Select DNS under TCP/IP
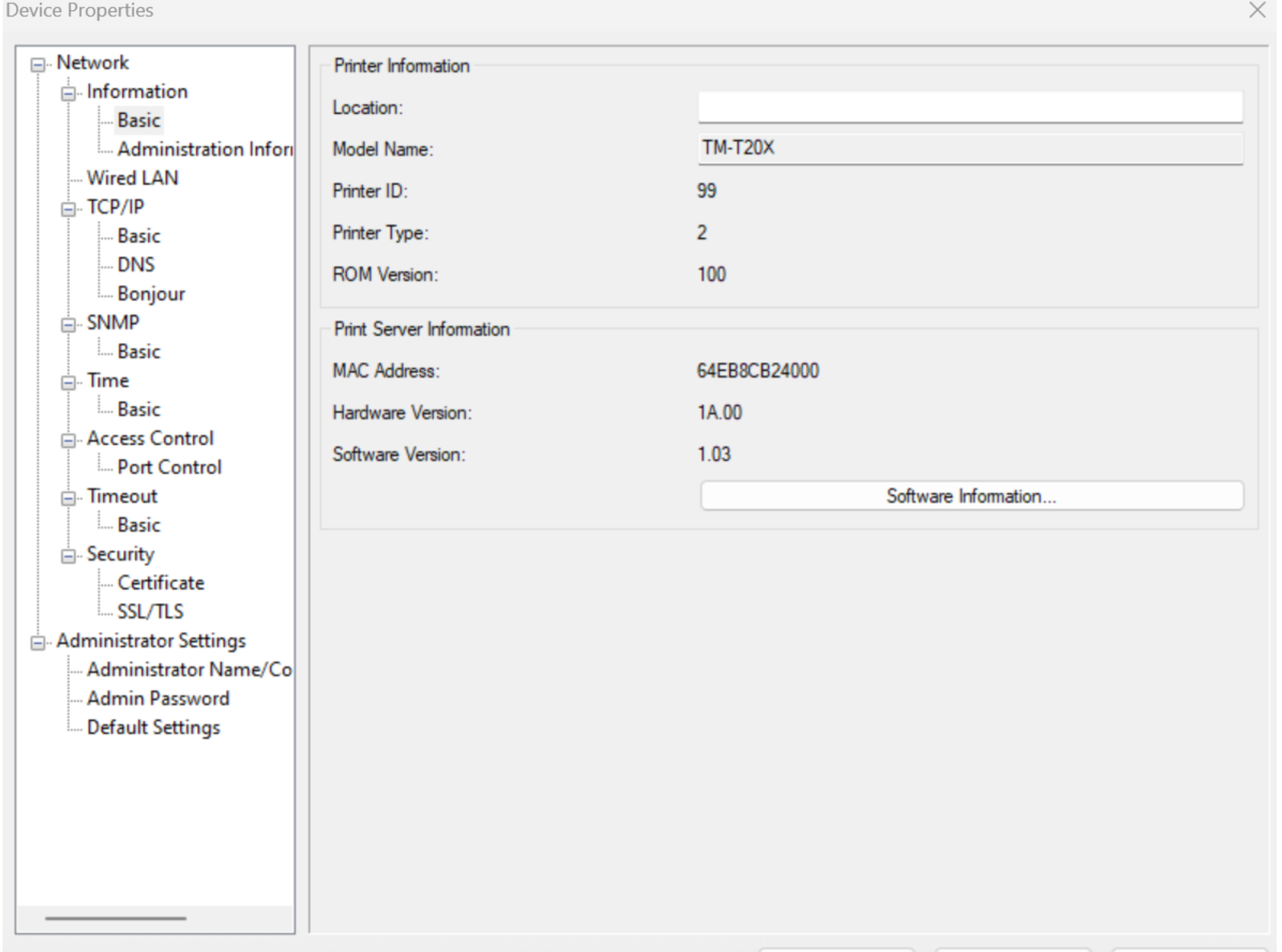Viewport: 1282px width, 952px height. click(136, 265)
